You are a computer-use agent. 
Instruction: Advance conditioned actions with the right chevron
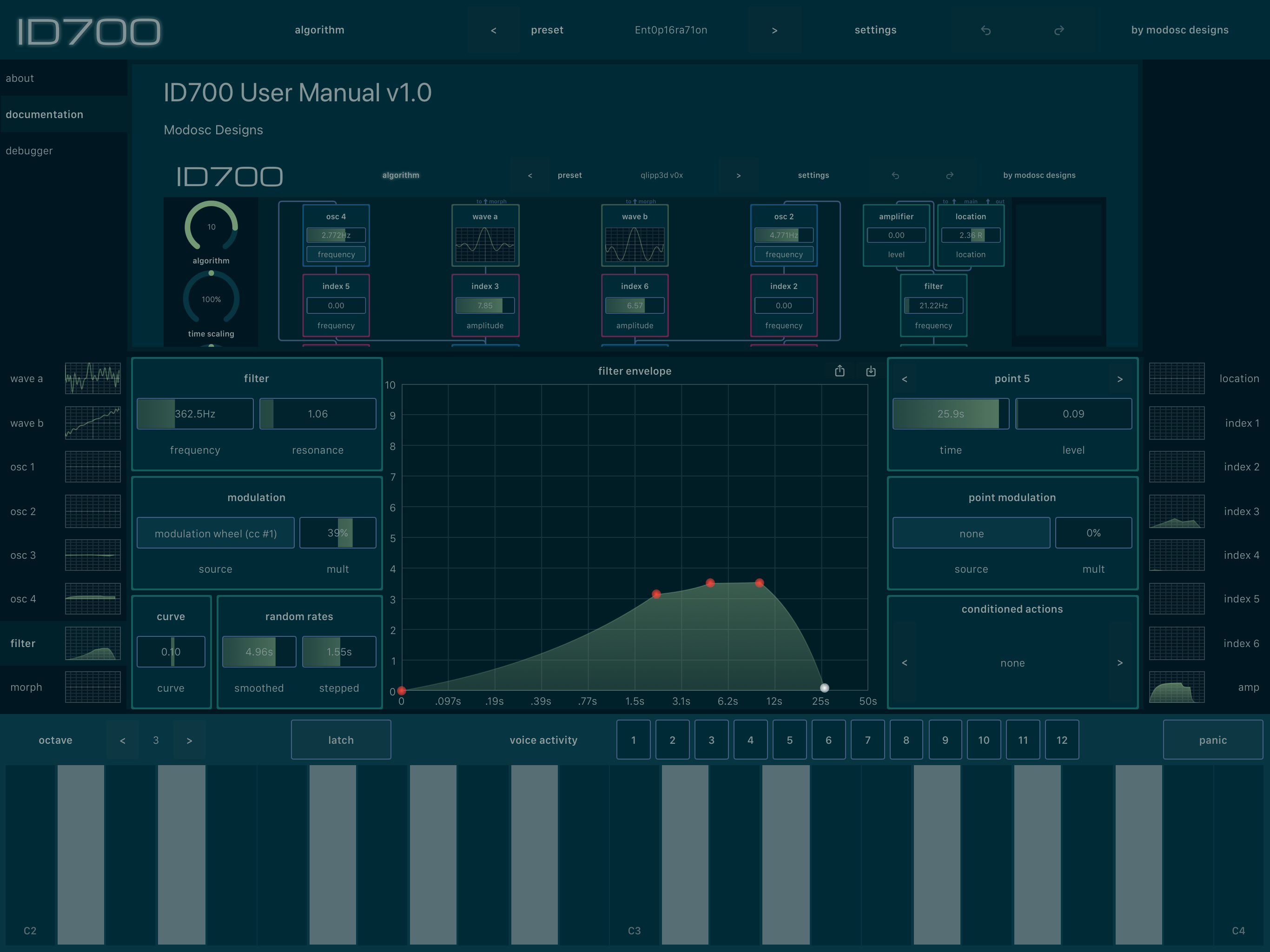point(1120,662)
